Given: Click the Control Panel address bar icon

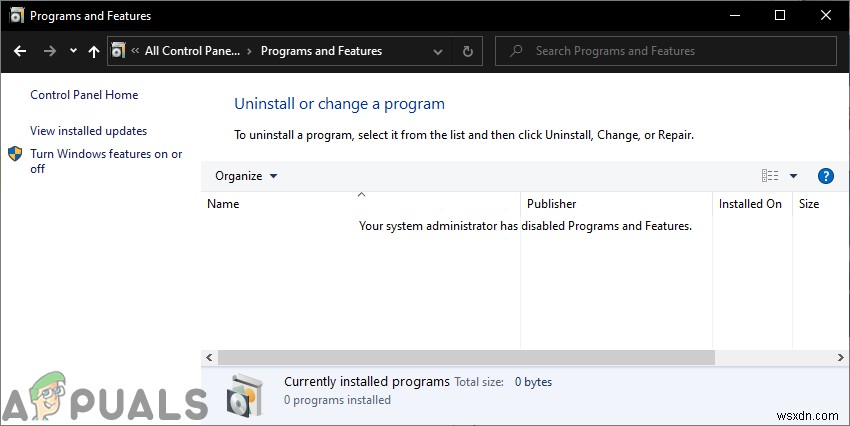Looking at the screenshot, I should tap(119, 51).
